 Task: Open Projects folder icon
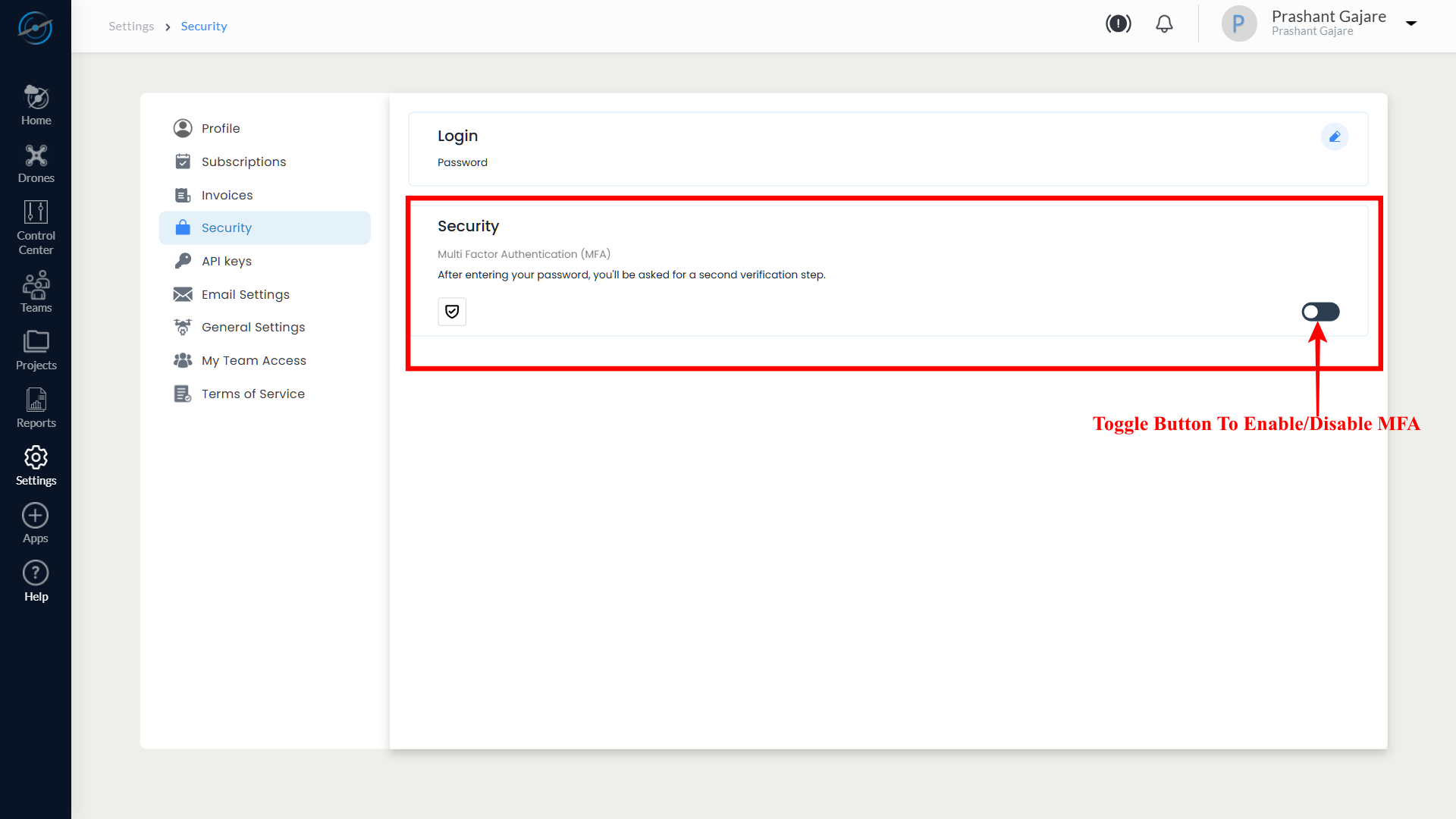(36, 350)
